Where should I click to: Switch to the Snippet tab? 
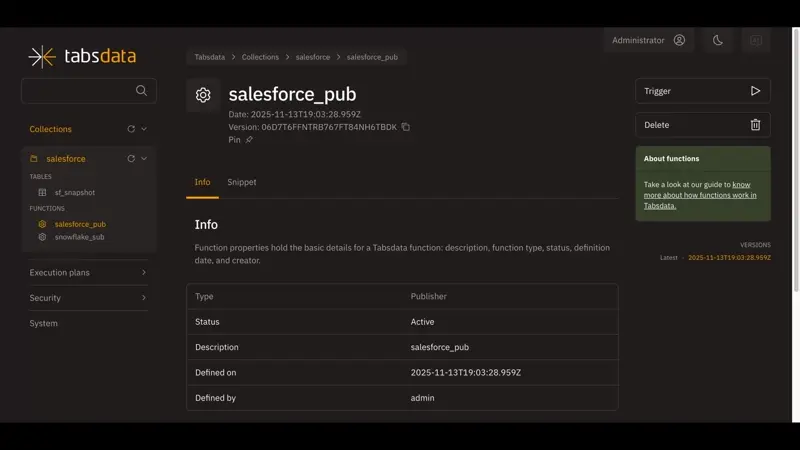pos(242,182)
